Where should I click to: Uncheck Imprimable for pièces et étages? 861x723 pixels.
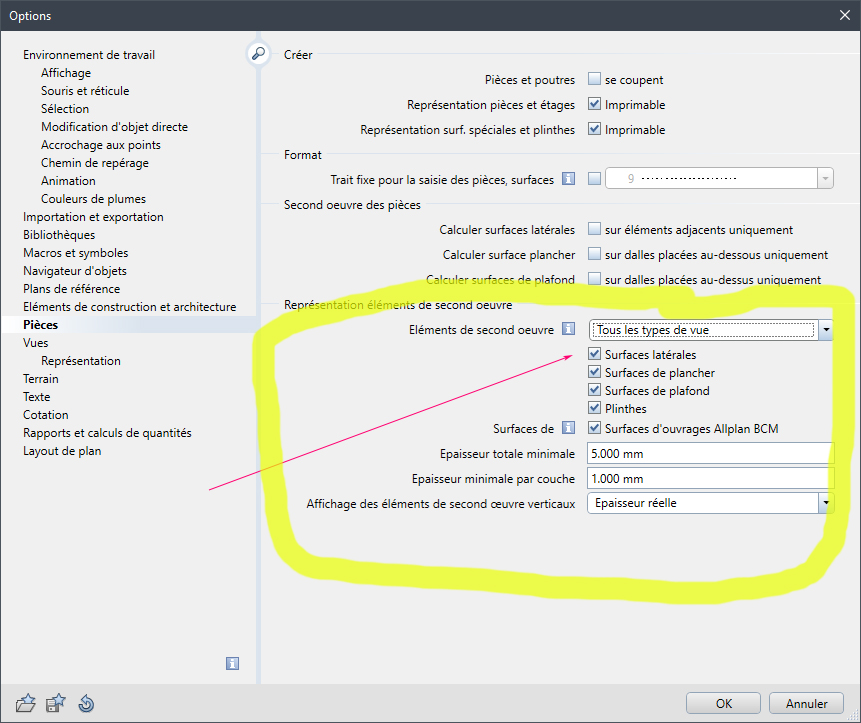594,104
